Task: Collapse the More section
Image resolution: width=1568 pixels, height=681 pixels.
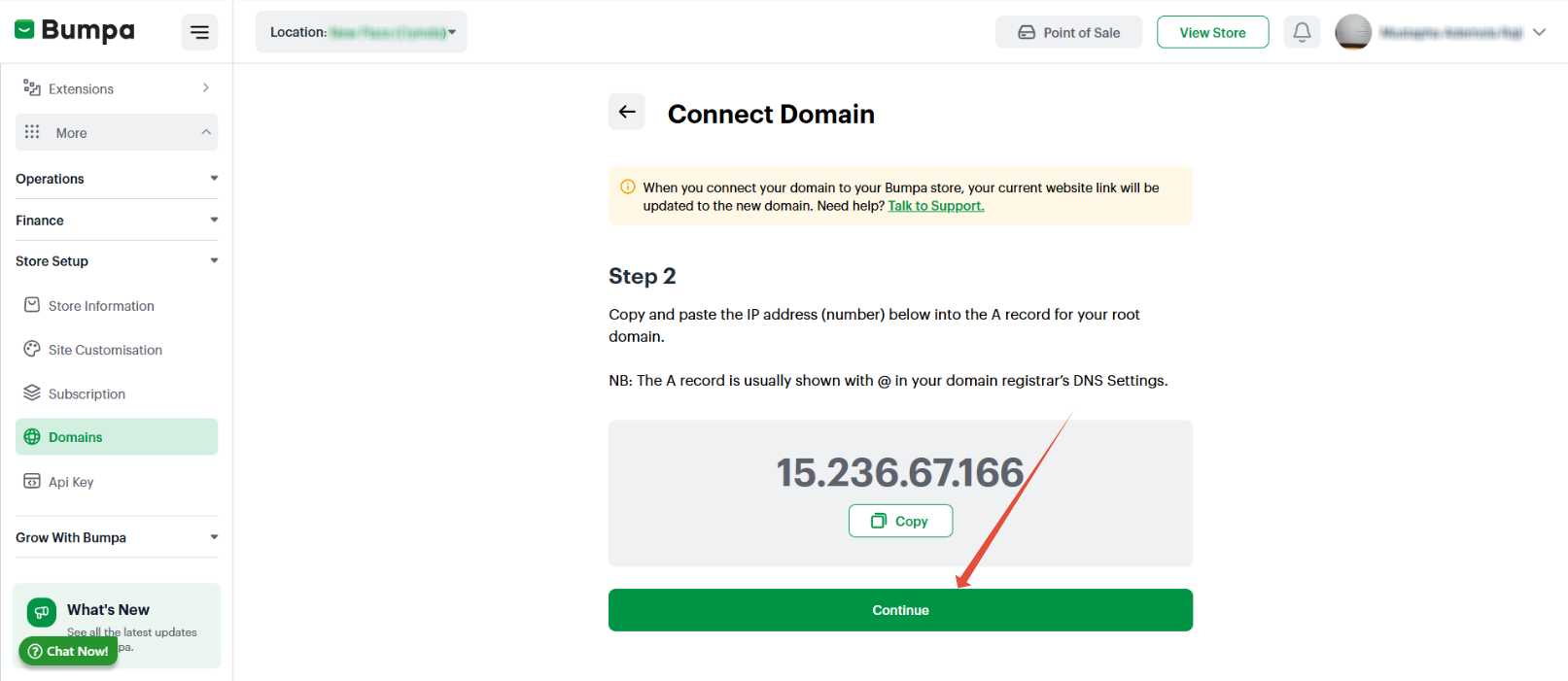Action: pyautogui.click(x=117, y=132)
